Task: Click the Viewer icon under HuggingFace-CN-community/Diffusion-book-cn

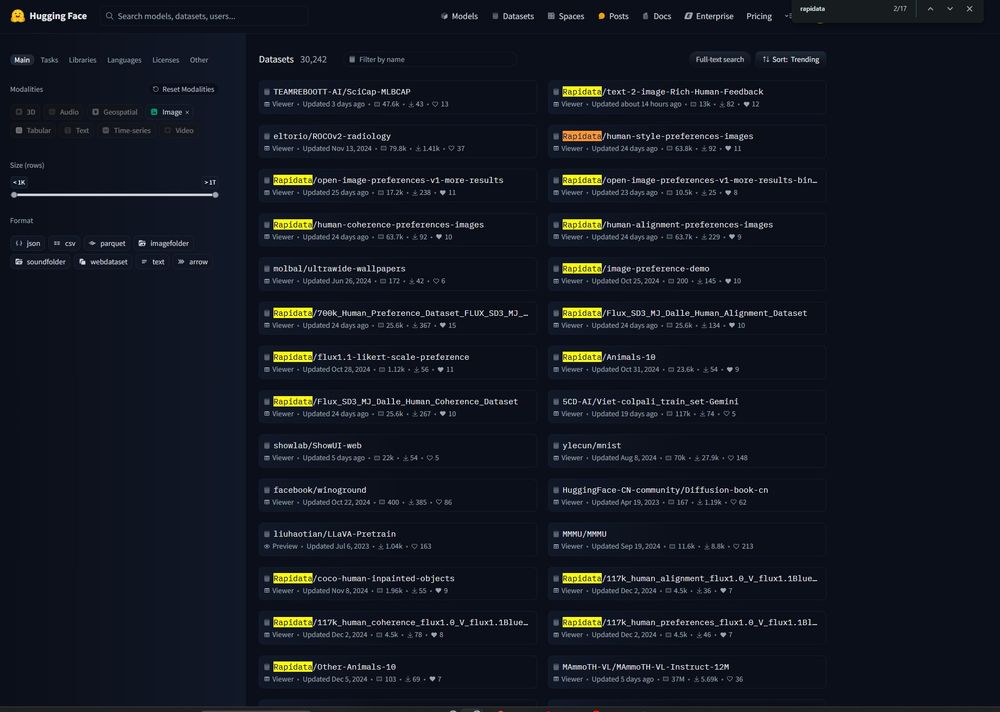Action: [556, 503]
